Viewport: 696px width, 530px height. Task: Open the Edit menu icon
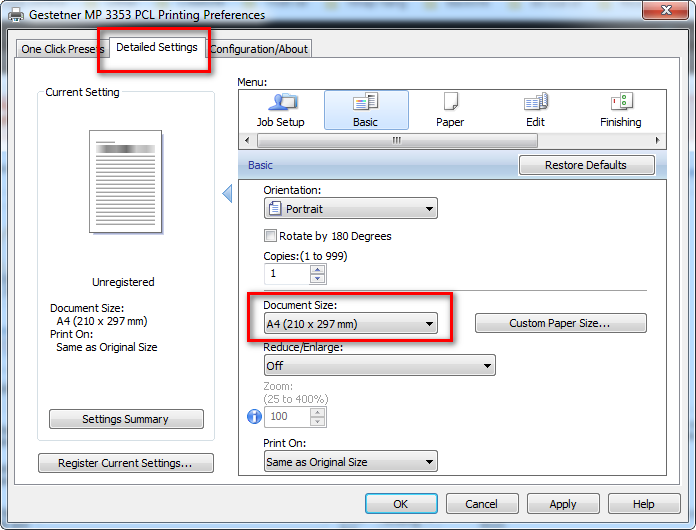[x=535, y=111]
